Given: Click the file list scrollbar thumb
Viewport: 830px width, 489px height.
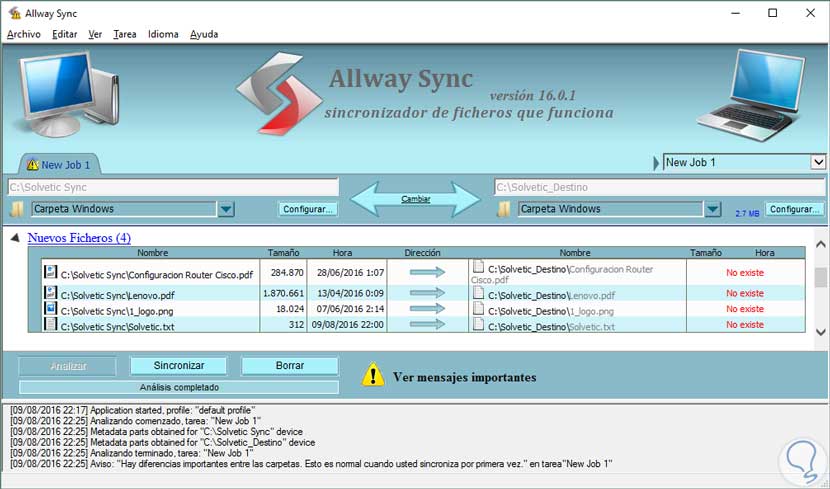Looking at the screenshot, I should [820, 277].
